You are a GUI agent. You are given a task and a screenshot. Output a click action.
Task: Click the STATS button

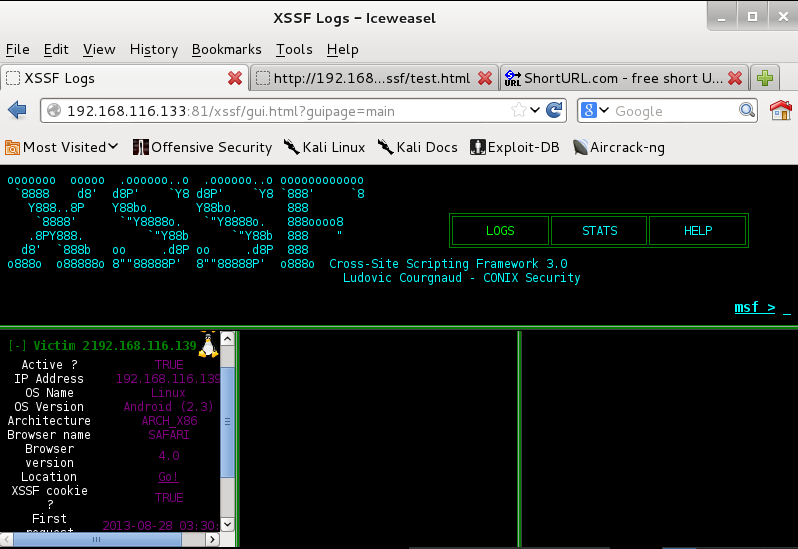(599, 231)
